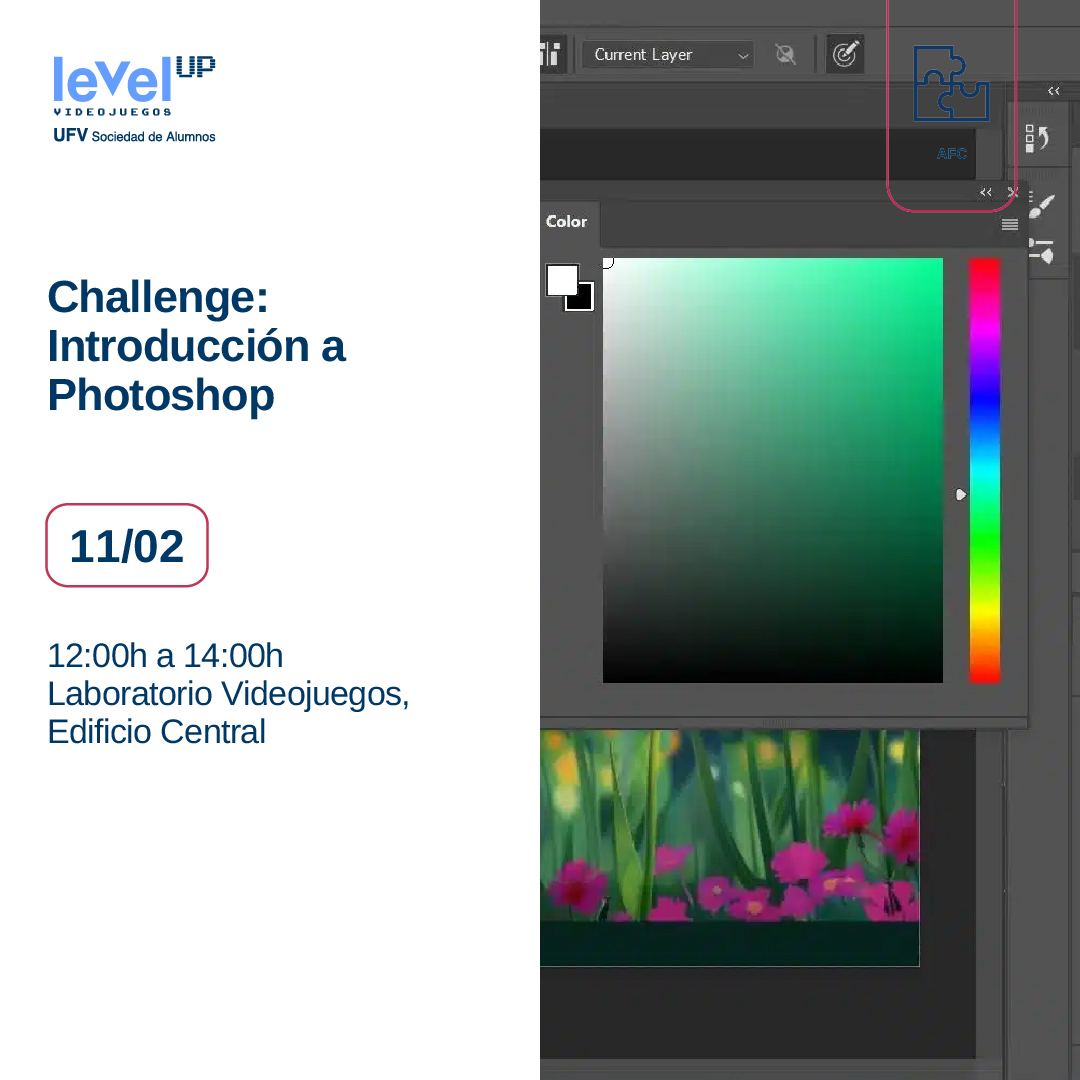This screenshot has height=1080, width=1080.
Task: Click the circular color picker marker
Action: pos(607,262)
